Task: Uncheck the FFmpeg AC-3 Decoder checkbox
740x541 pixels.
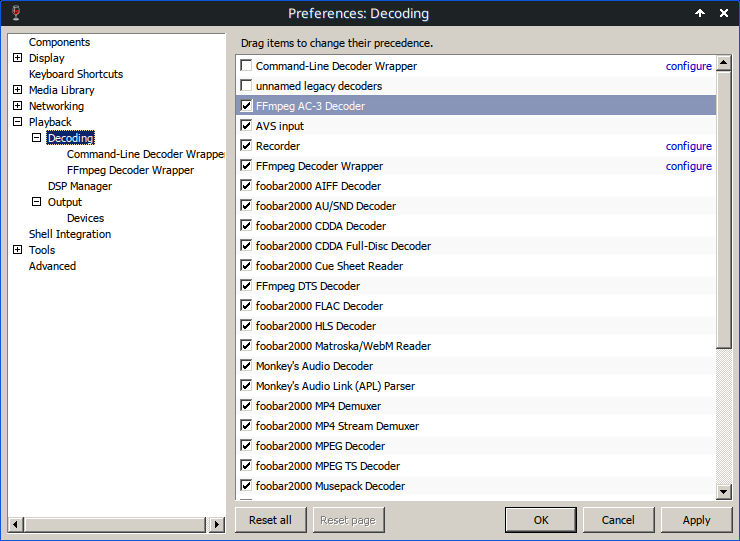Action: coord(246,106)
